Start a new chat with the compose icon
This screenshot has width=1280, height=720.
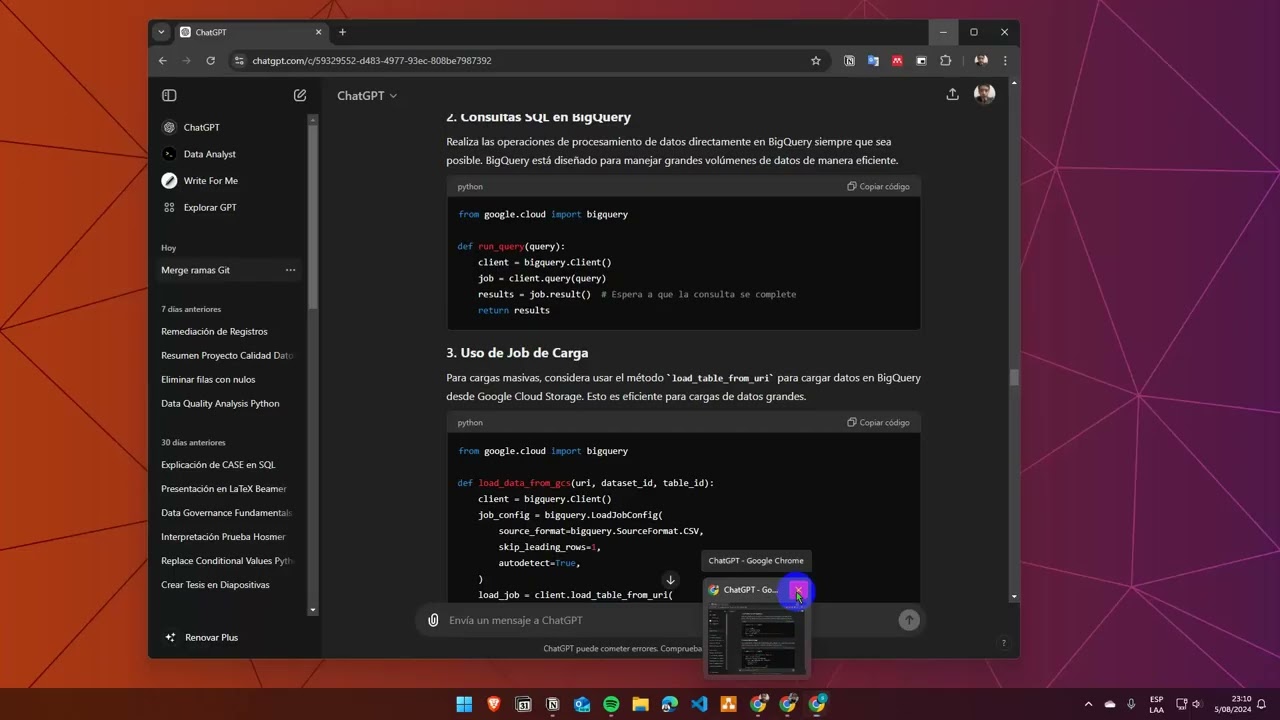pyautogui.click(x=300, y=95)
